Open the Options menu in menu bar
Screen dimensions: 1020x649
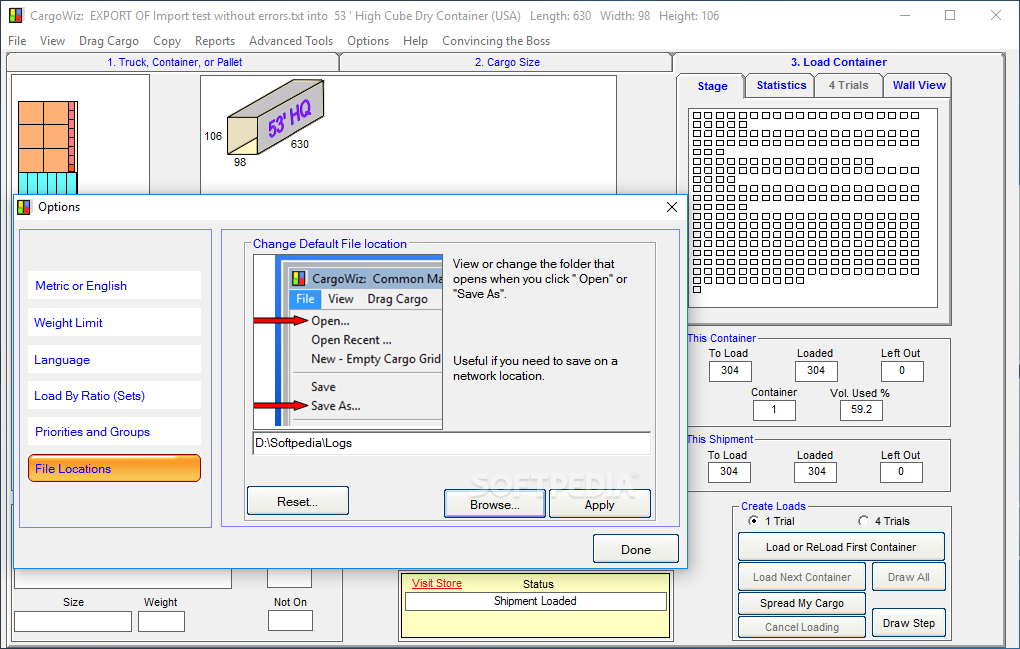368,41
